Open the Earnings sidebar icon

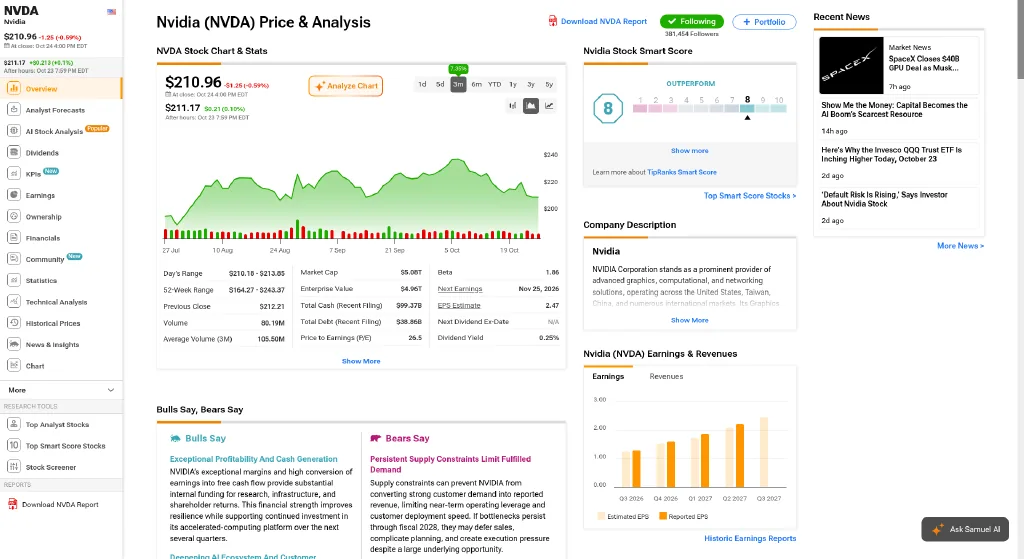(x=14, y=195)
